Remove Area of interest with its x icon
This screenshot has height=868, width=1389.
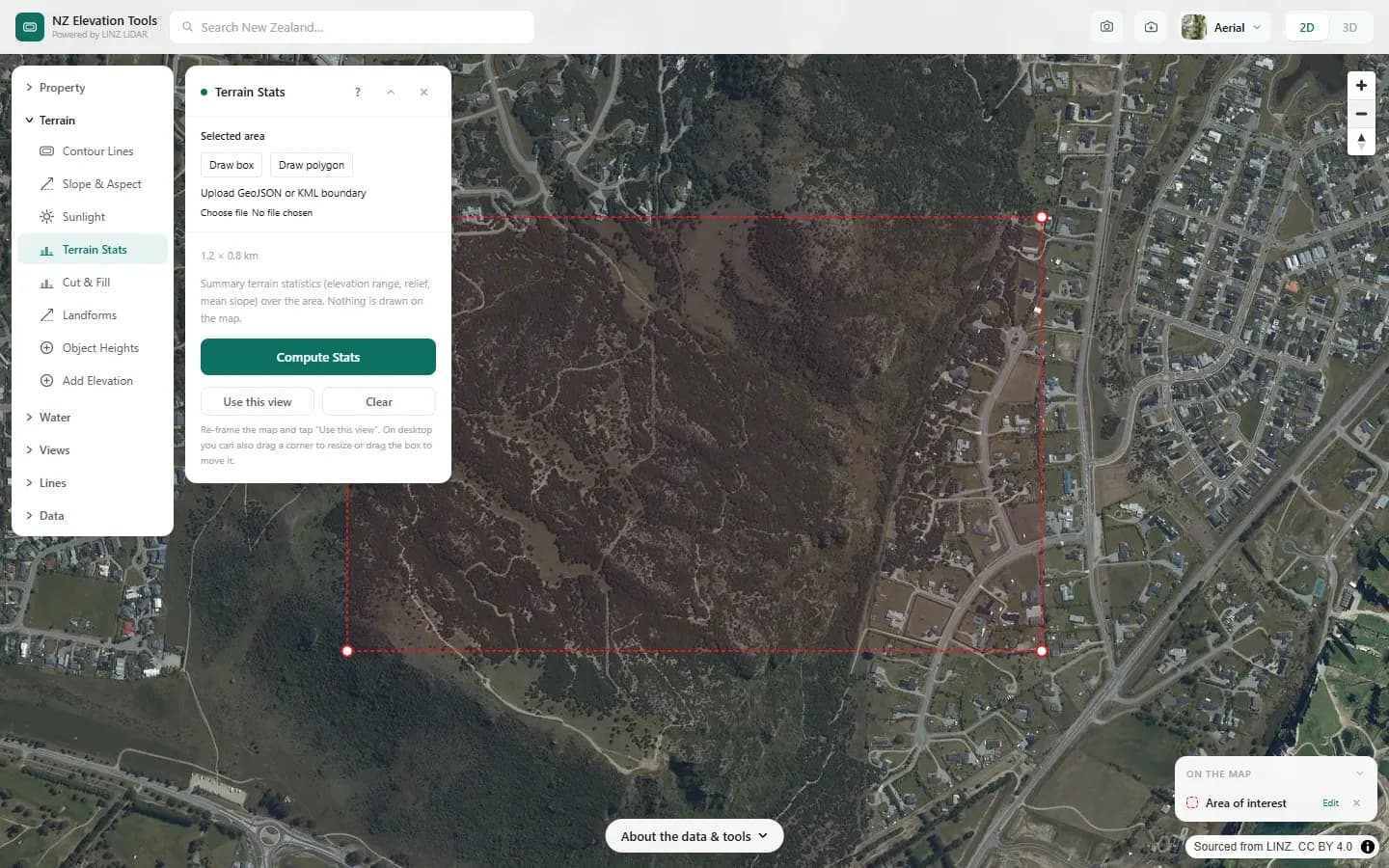(x=1357, y=803)
